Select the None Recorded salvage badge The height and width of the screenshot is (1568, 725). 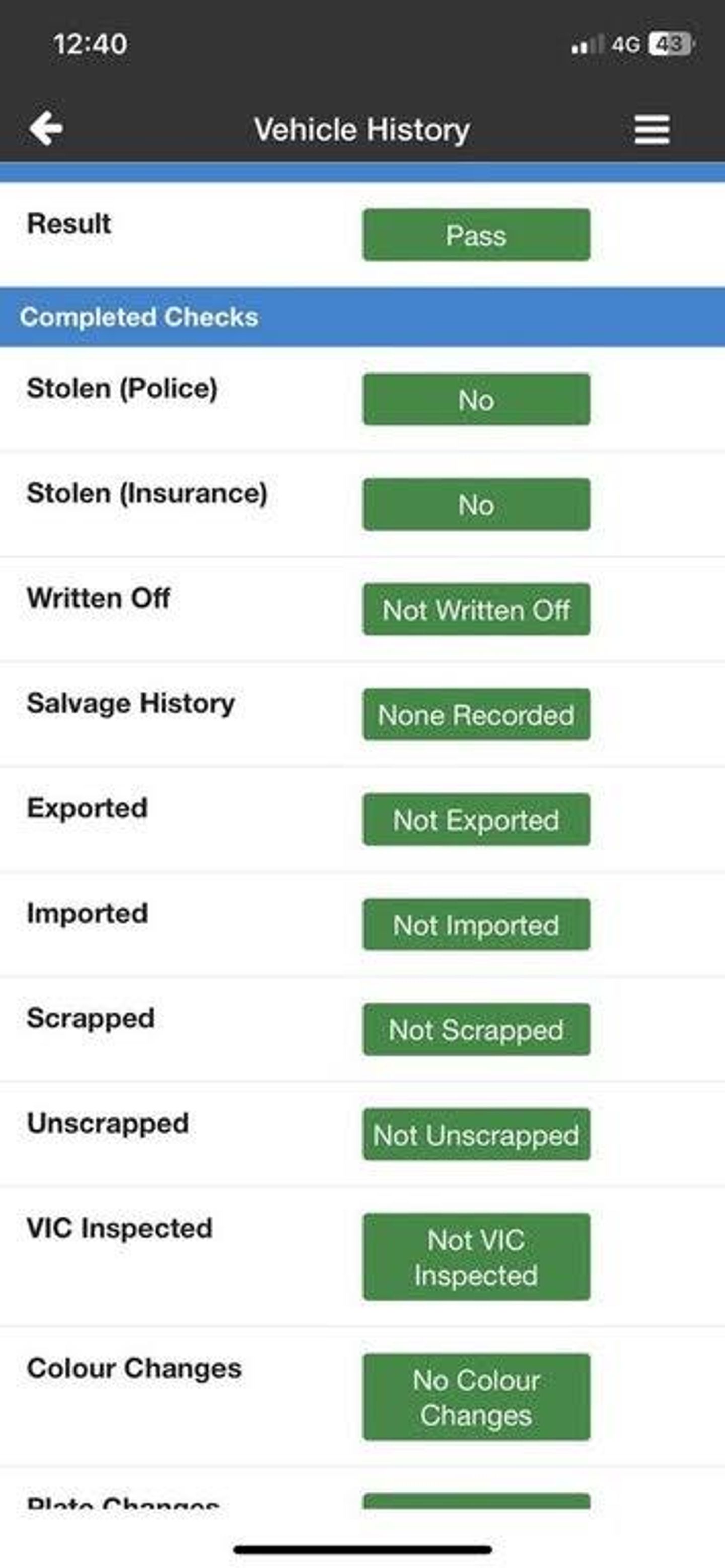[x=476, y=715]
